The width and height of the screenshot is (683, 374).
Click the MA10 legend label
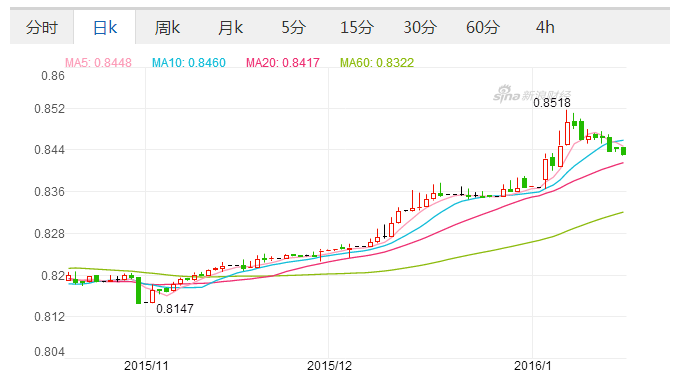click(189, 63)
